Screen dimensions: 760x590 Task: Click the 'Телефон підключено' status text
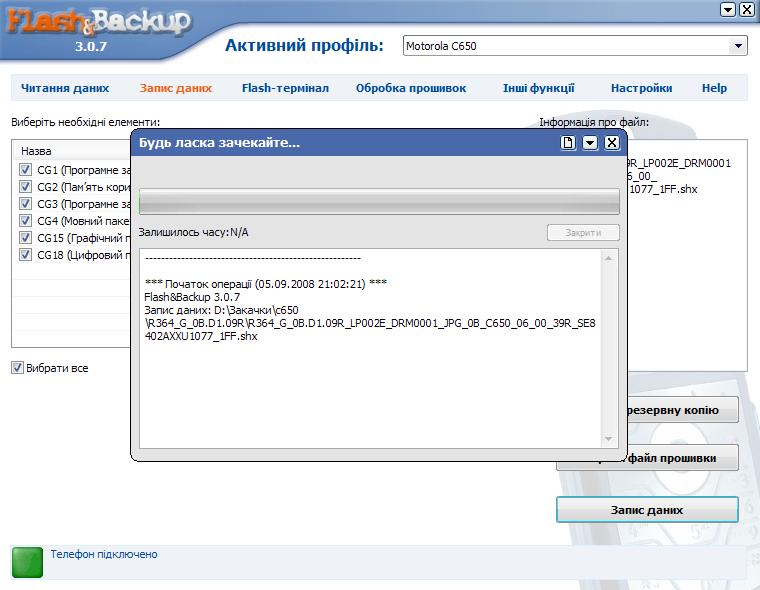click(104, 554)
